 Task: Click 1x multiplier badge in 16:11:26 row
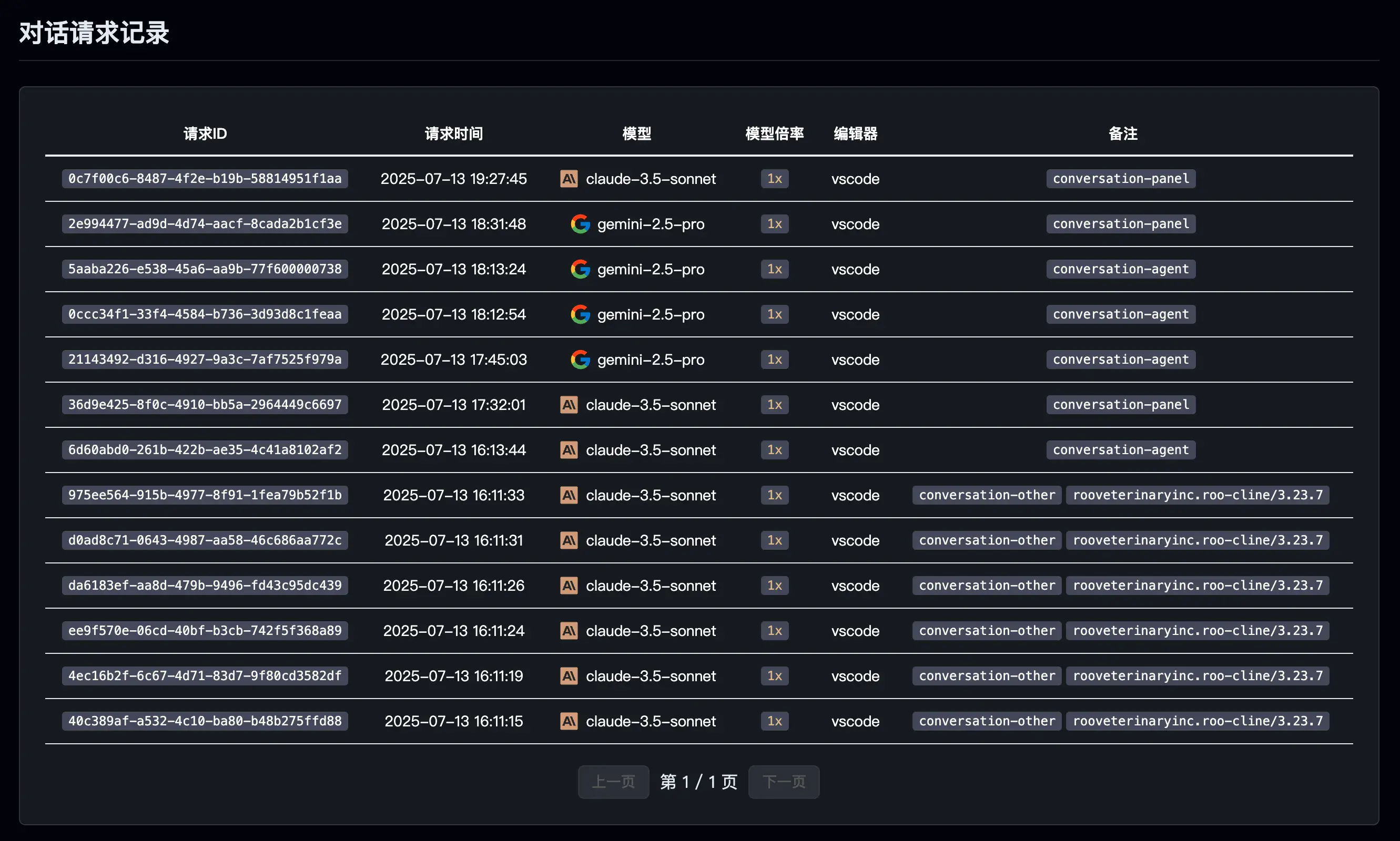774,586
